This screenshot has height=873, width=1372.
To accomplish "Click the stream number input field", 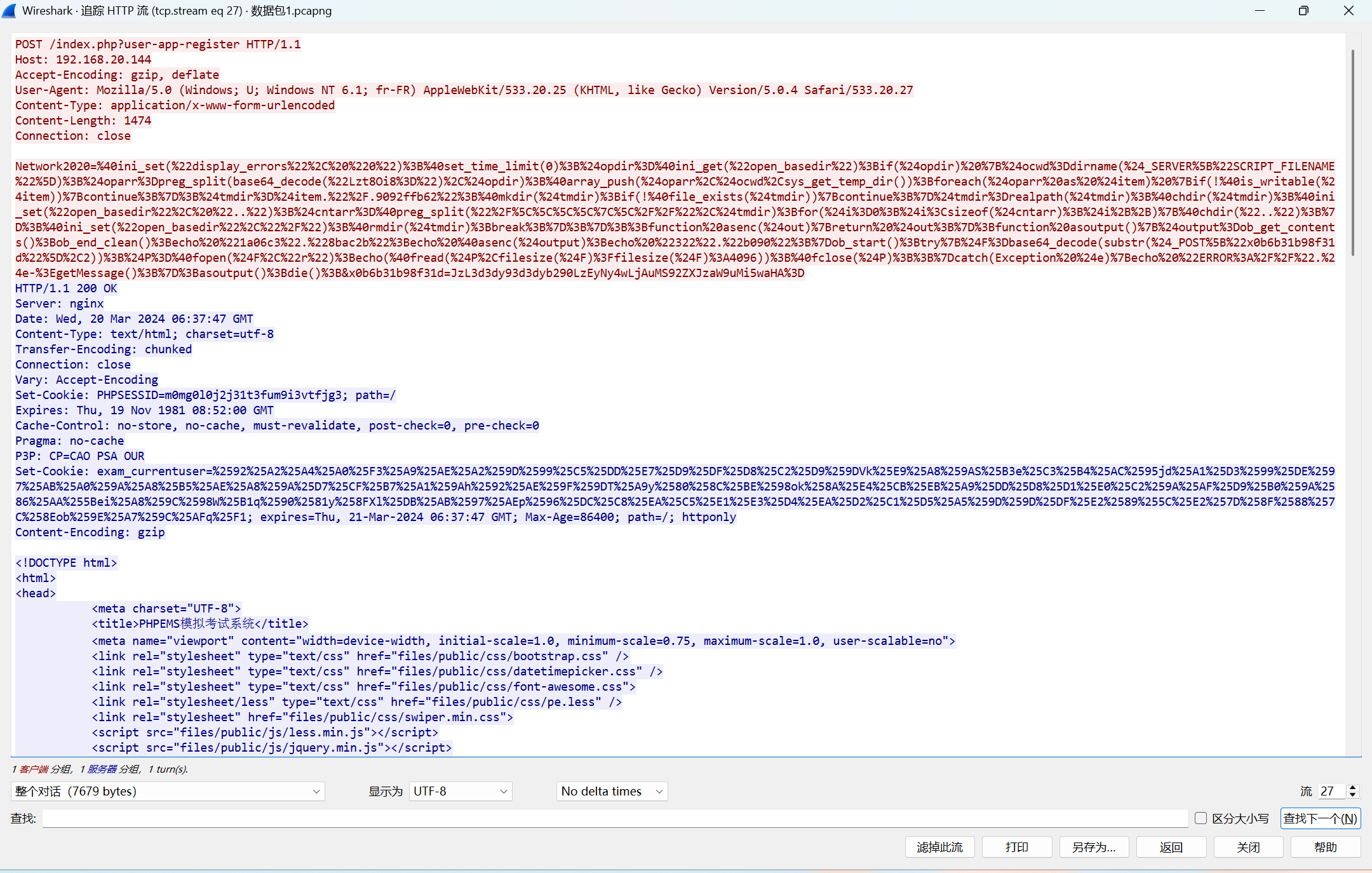I will pyautogui.click(x=1331, y=791).
